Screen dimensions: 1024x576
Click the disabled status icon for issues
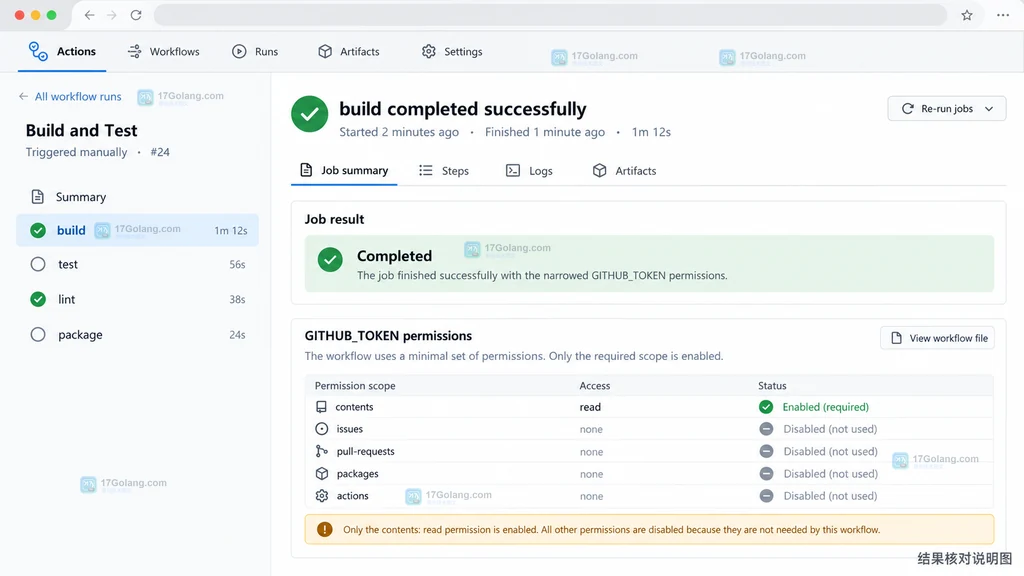tap(766, 429)
